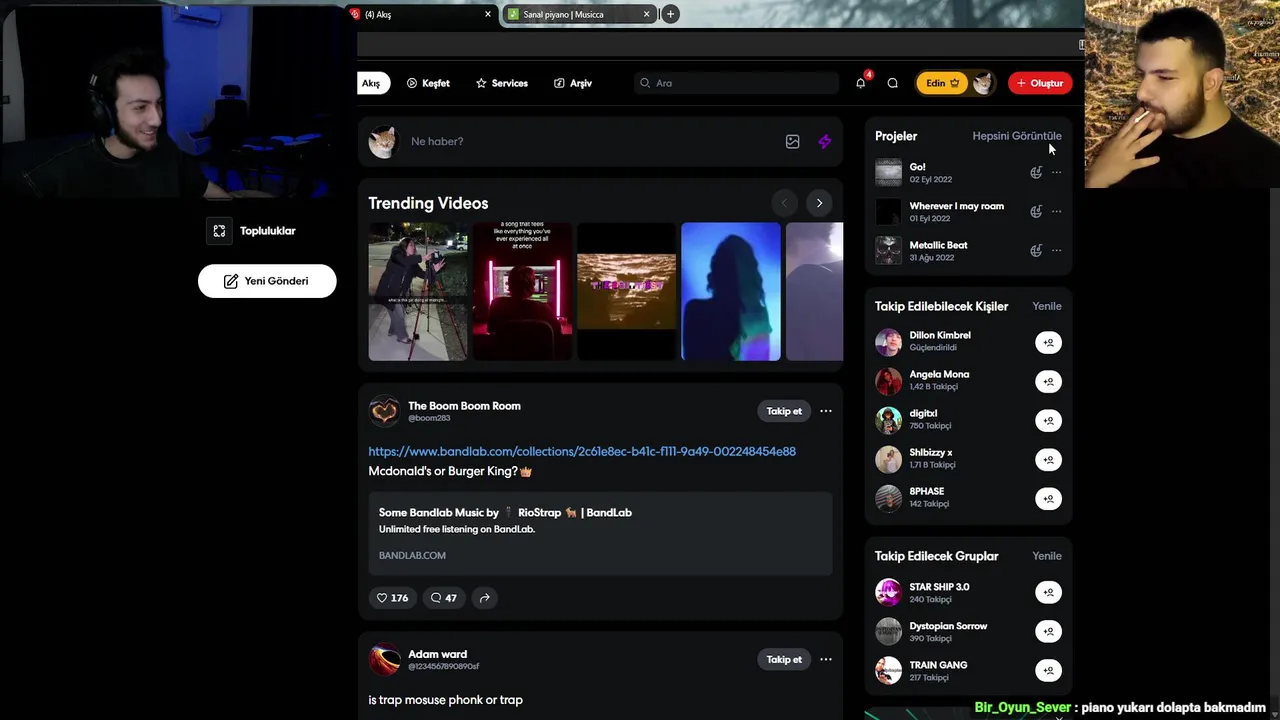Viewport: 1280px width, 720px height.
Task: Follow 8PHASE with the add icon
Action: 1048,499
